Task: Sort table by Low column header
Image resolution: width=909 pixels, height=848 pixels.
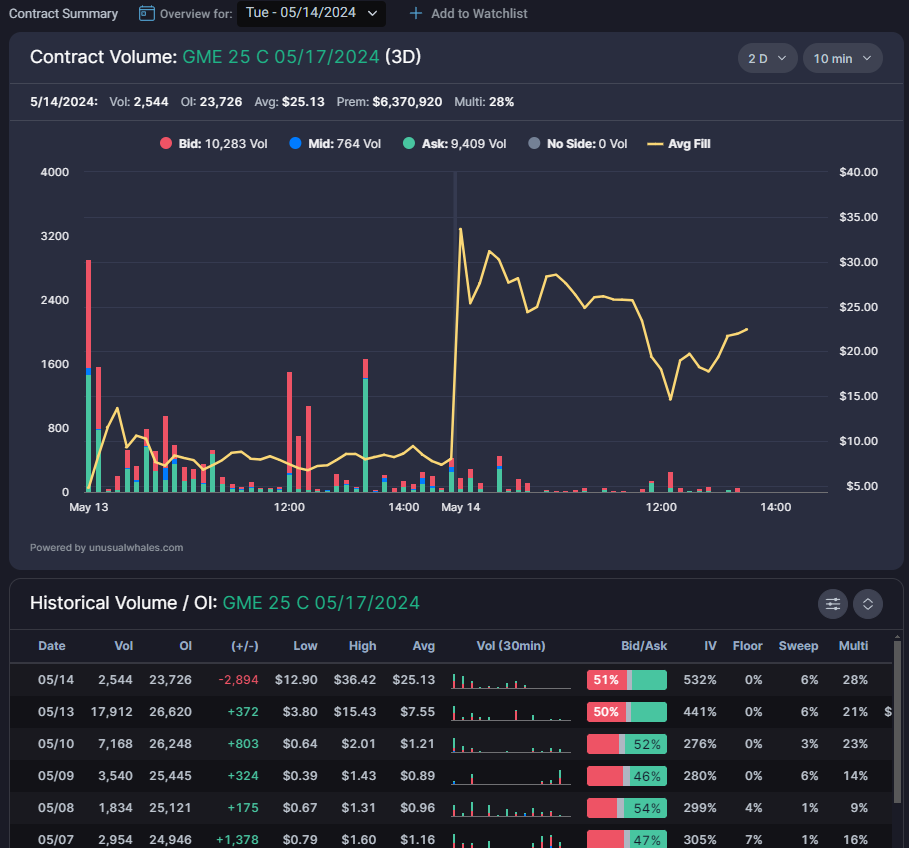Action: (306, 646)
